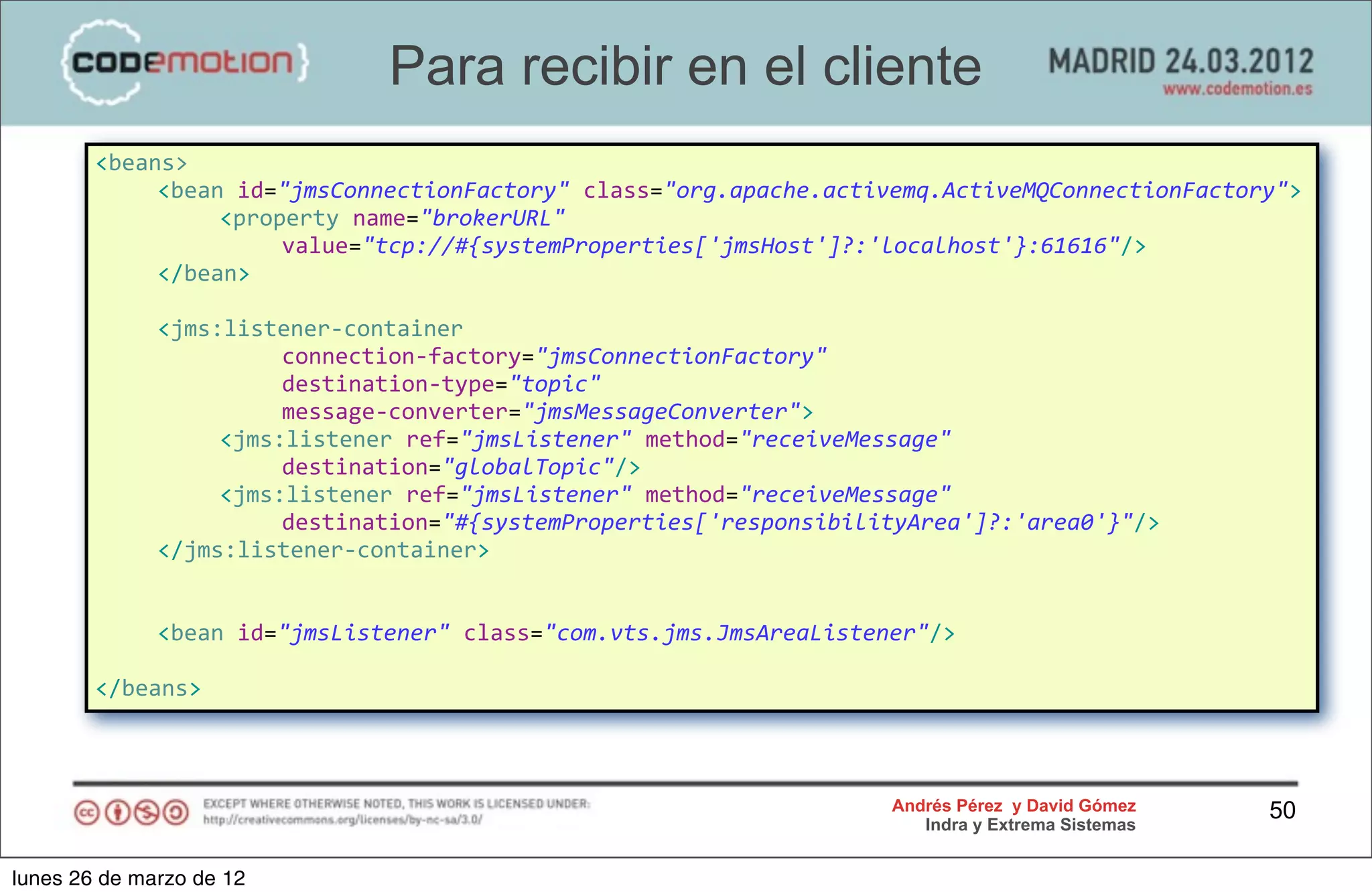The height and width of the screenshot is (892, 1372).
Task: Click the CC attribution person icon
Action: click(x=117, y=813)
